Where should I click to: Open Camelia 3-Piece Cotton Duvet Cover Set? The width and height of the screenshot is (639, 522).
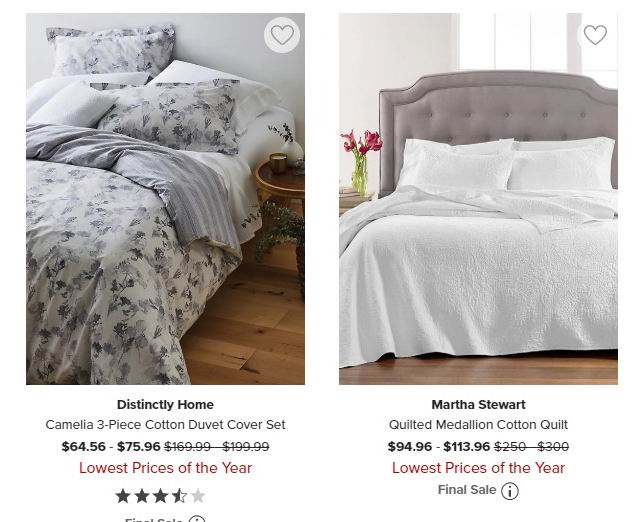click(x=165, y=425)
